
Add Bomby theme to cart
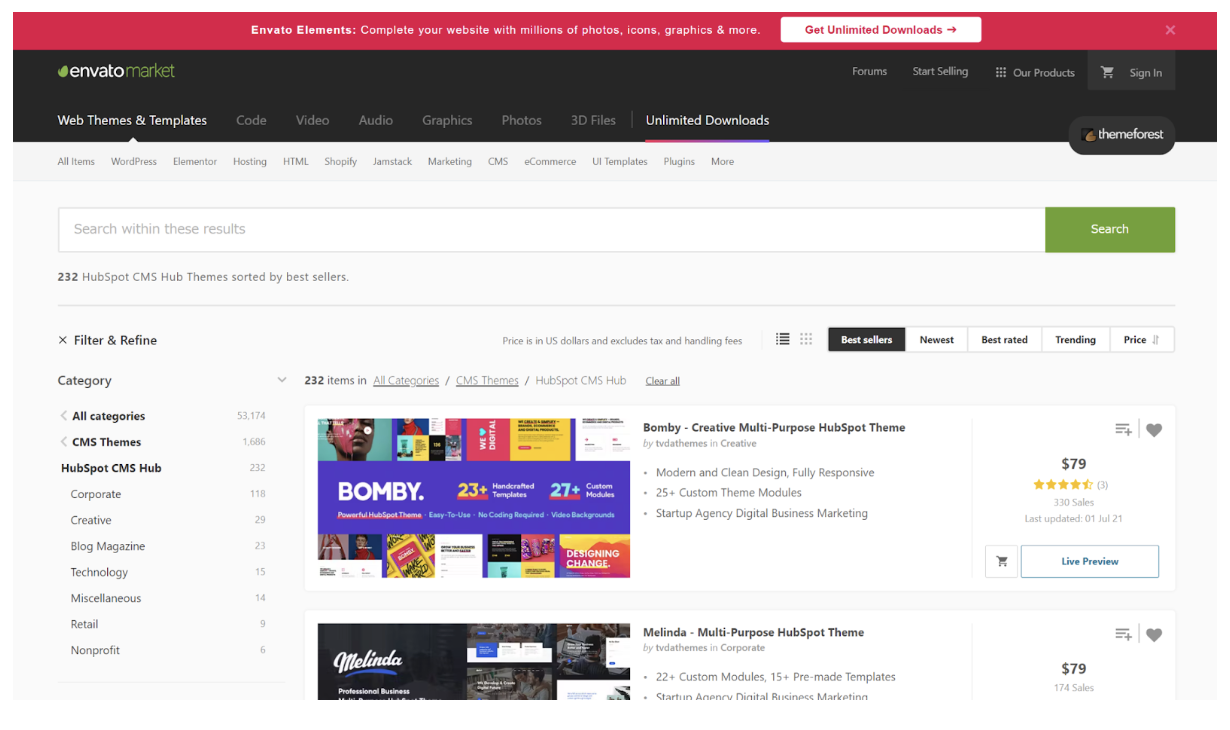pos(1002,561)
